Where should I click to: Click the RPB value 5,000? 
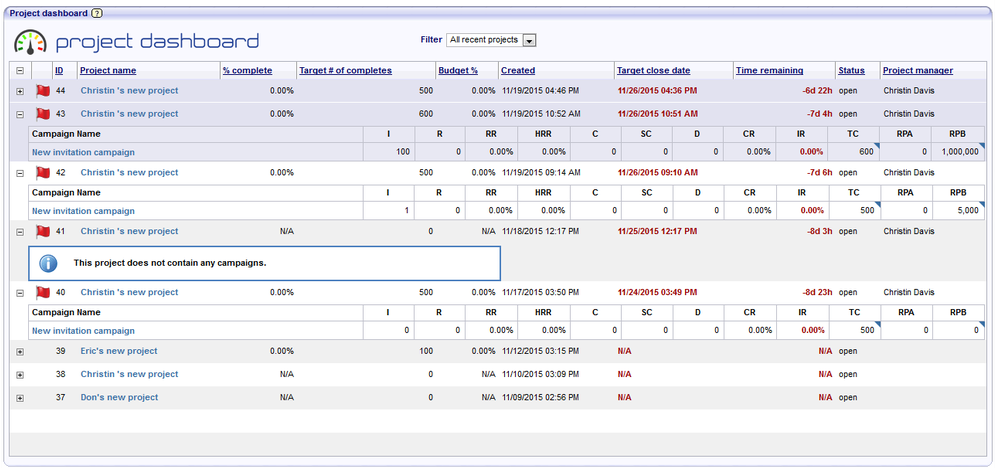click(x=968, y=211)
